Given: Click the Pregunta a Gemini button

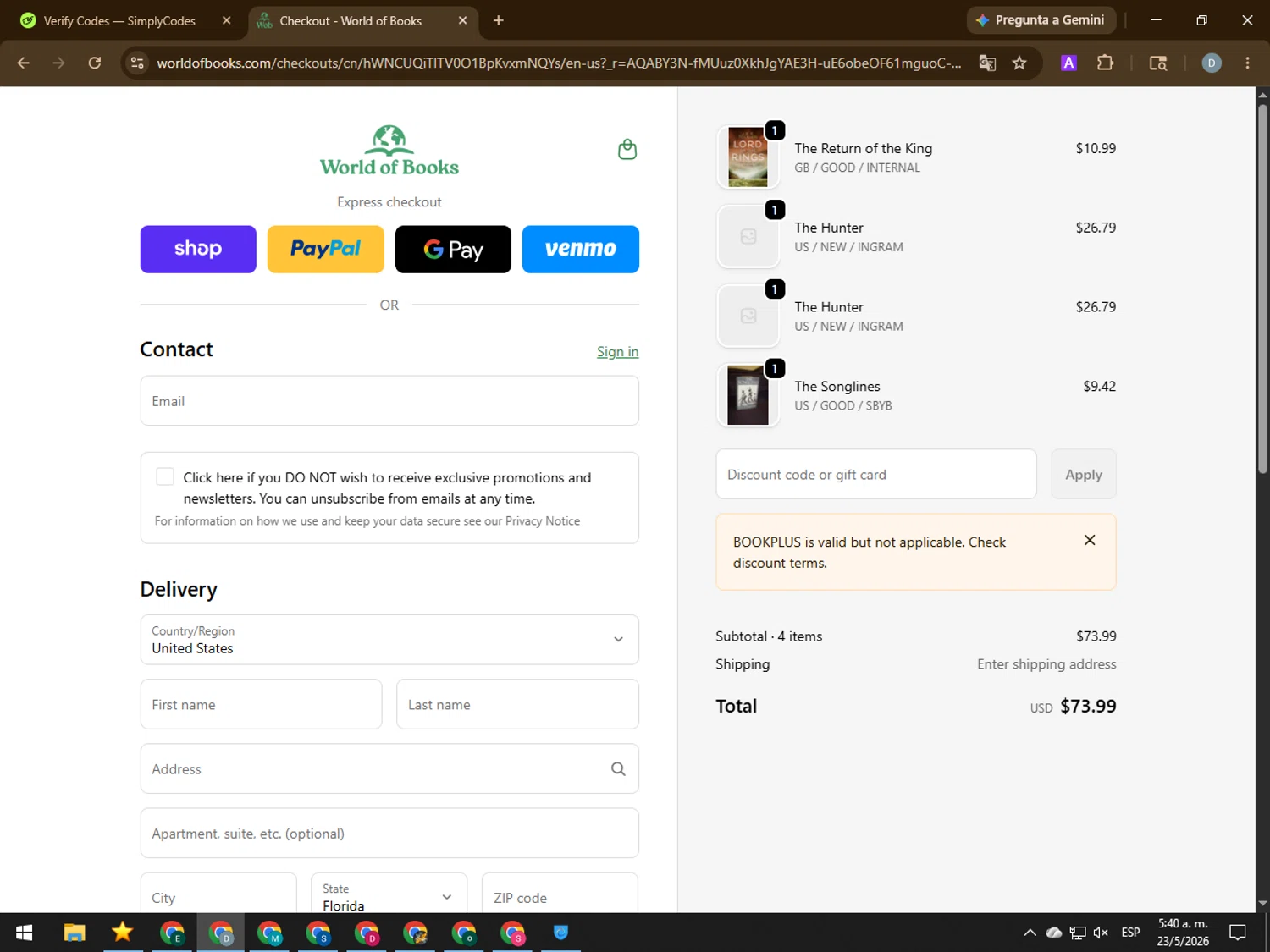Looking at the screenshot, I should click(x=1041, y=20).
